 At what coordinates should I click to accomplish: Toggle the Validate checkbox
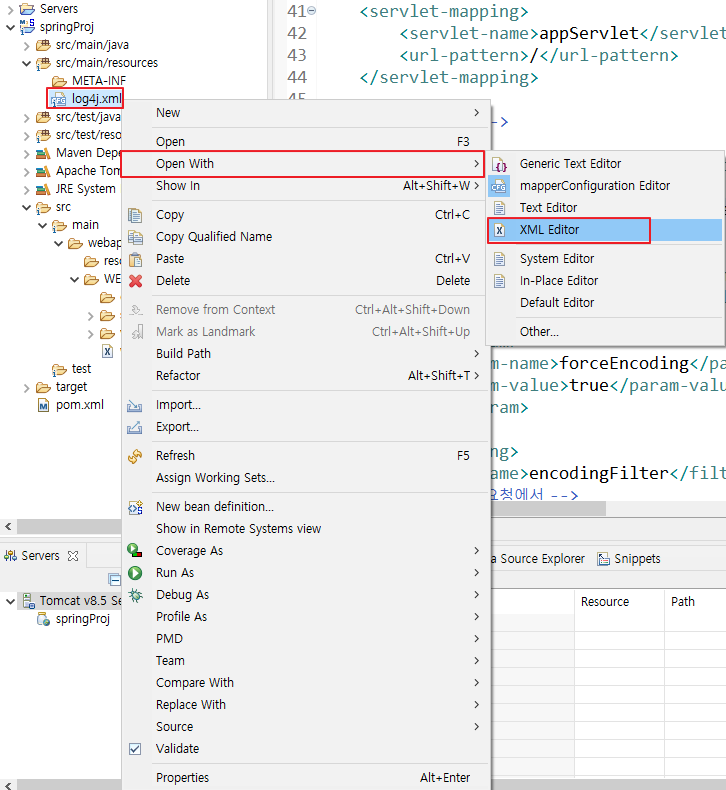tap(135, 749)
